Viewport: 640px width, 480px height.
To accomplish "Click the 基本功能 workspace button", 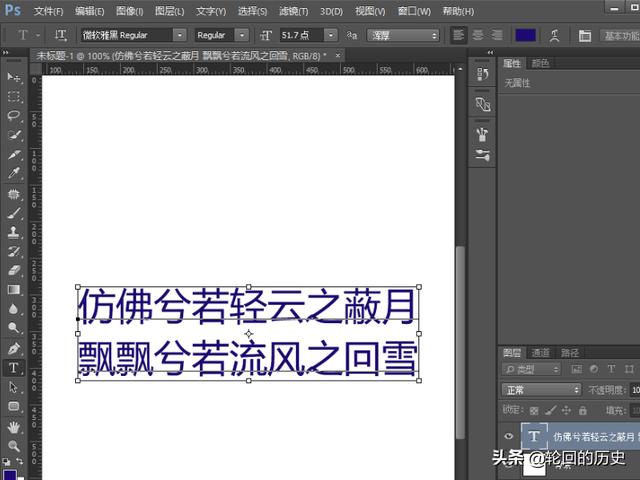I will [620, 35].
